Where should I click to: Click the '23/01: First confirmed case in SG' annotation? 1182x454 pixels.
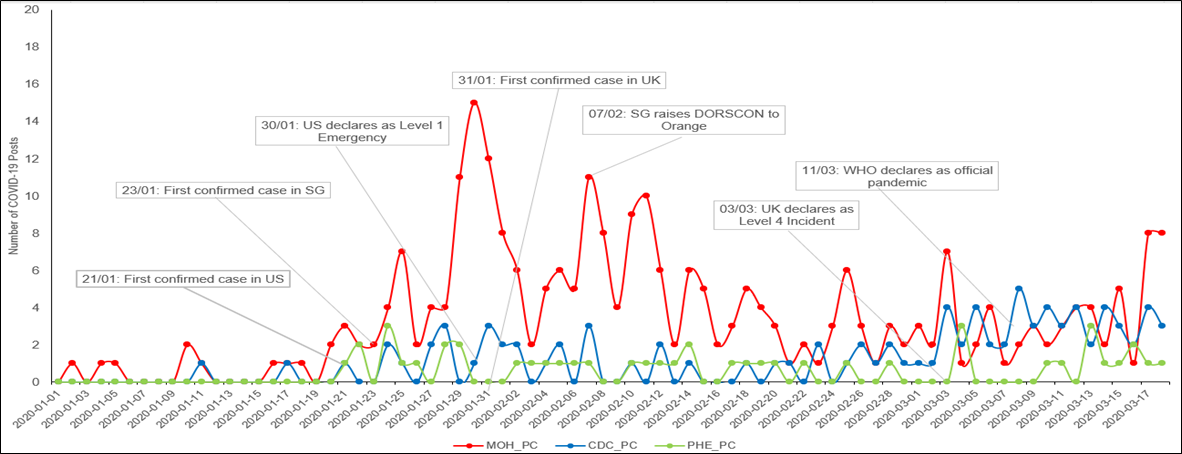pos(221,190)
